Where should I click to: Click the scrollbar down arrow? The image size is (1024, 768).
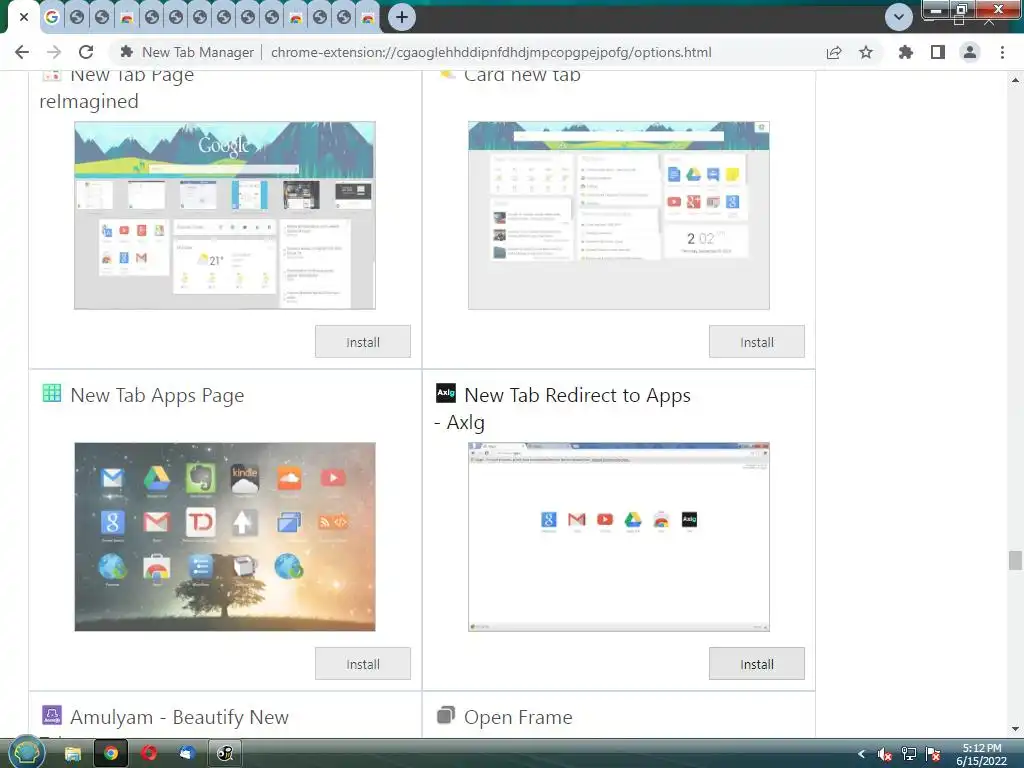click(1015, 729)
